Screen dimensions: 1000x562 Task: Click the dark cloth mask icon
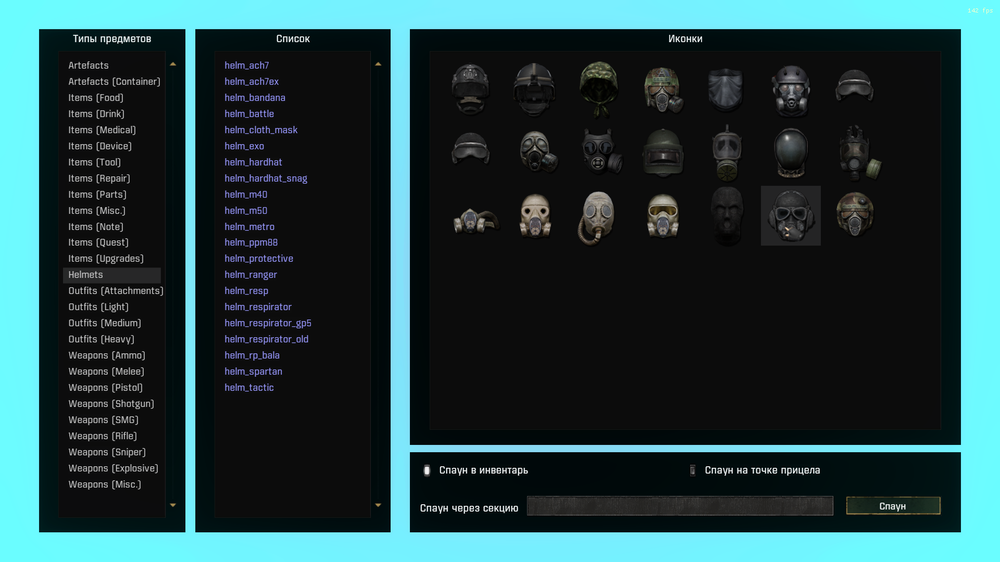click(x=726, y=89)
